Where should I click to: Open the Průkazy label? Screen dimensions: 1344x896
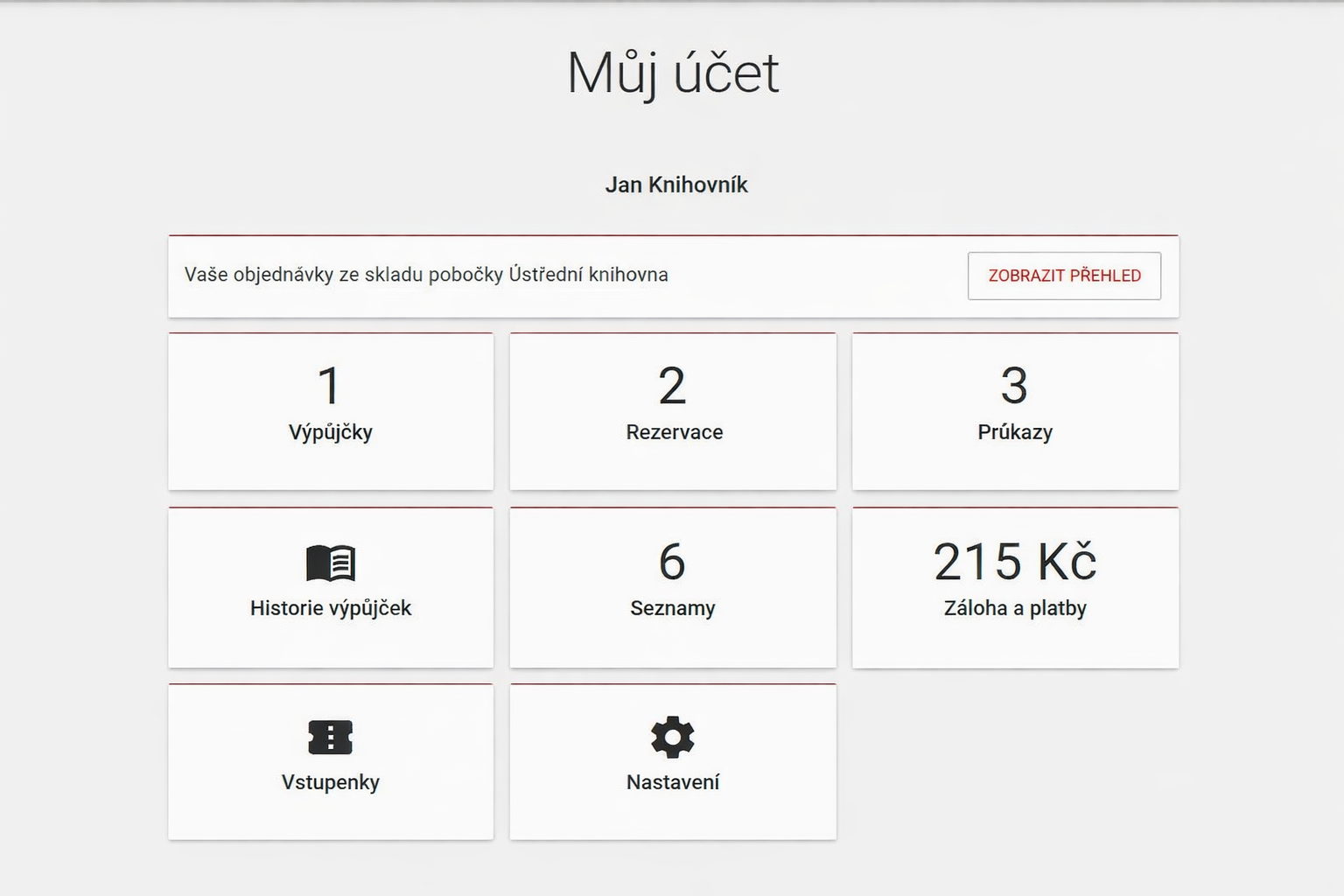[x=1015, y=432]
